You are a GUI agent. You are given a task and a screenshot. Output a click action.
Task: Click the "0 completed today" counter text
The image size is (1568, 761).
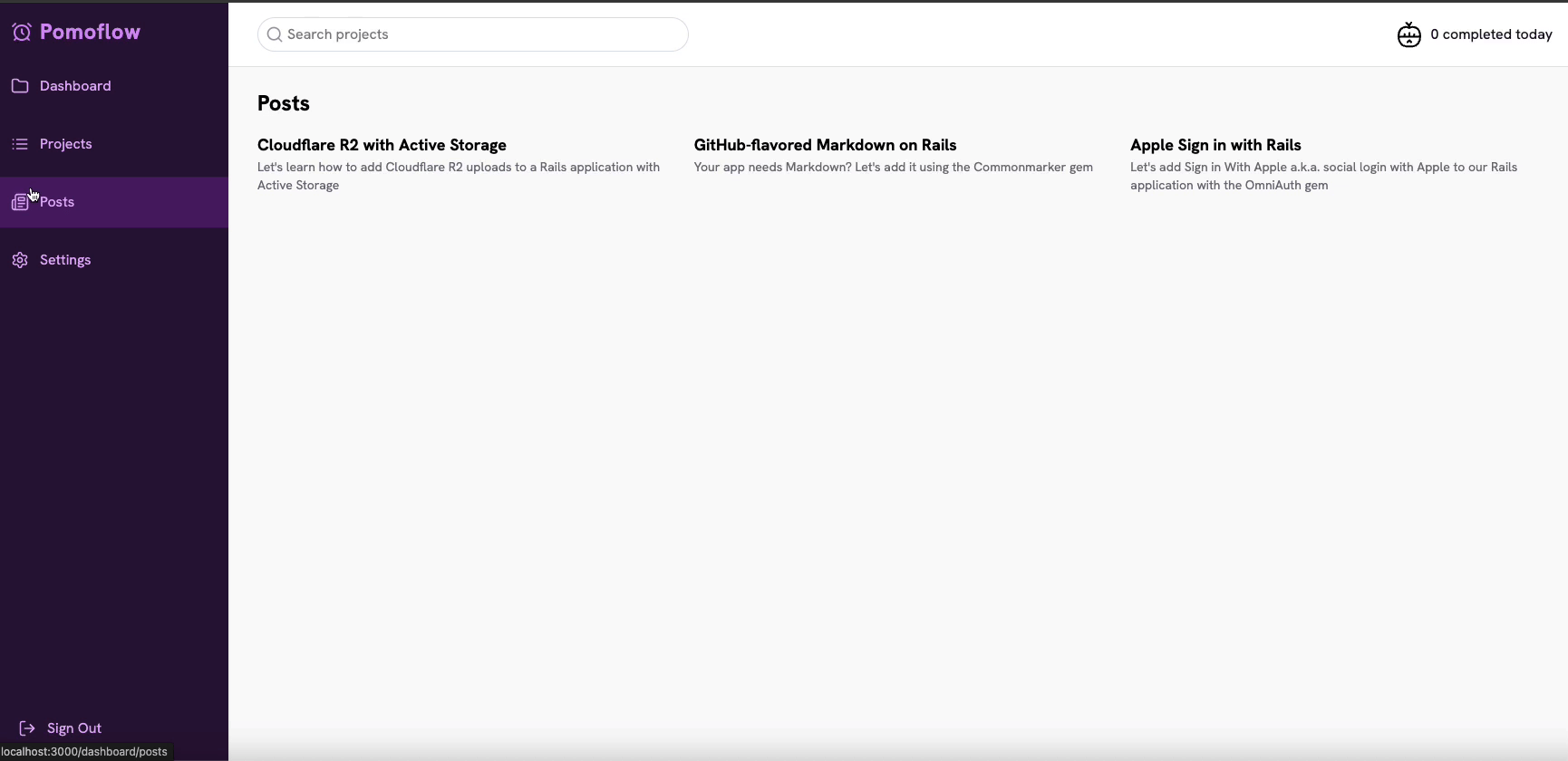pos(1491,34)
